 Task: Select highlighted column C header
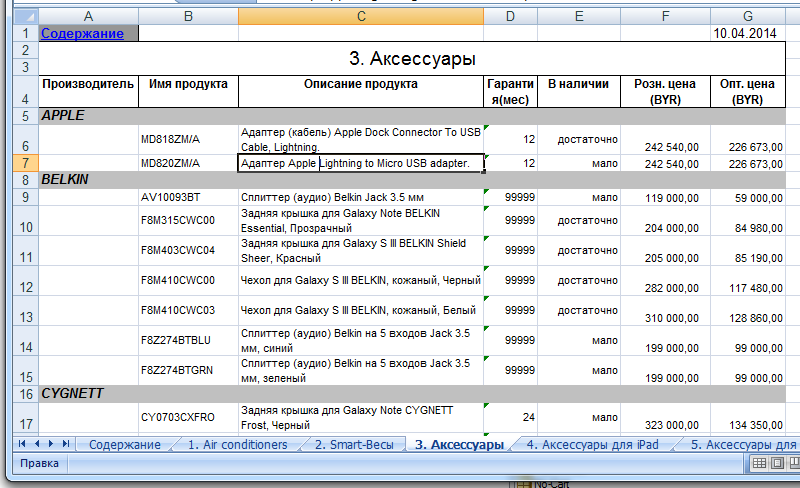(361, 16)
